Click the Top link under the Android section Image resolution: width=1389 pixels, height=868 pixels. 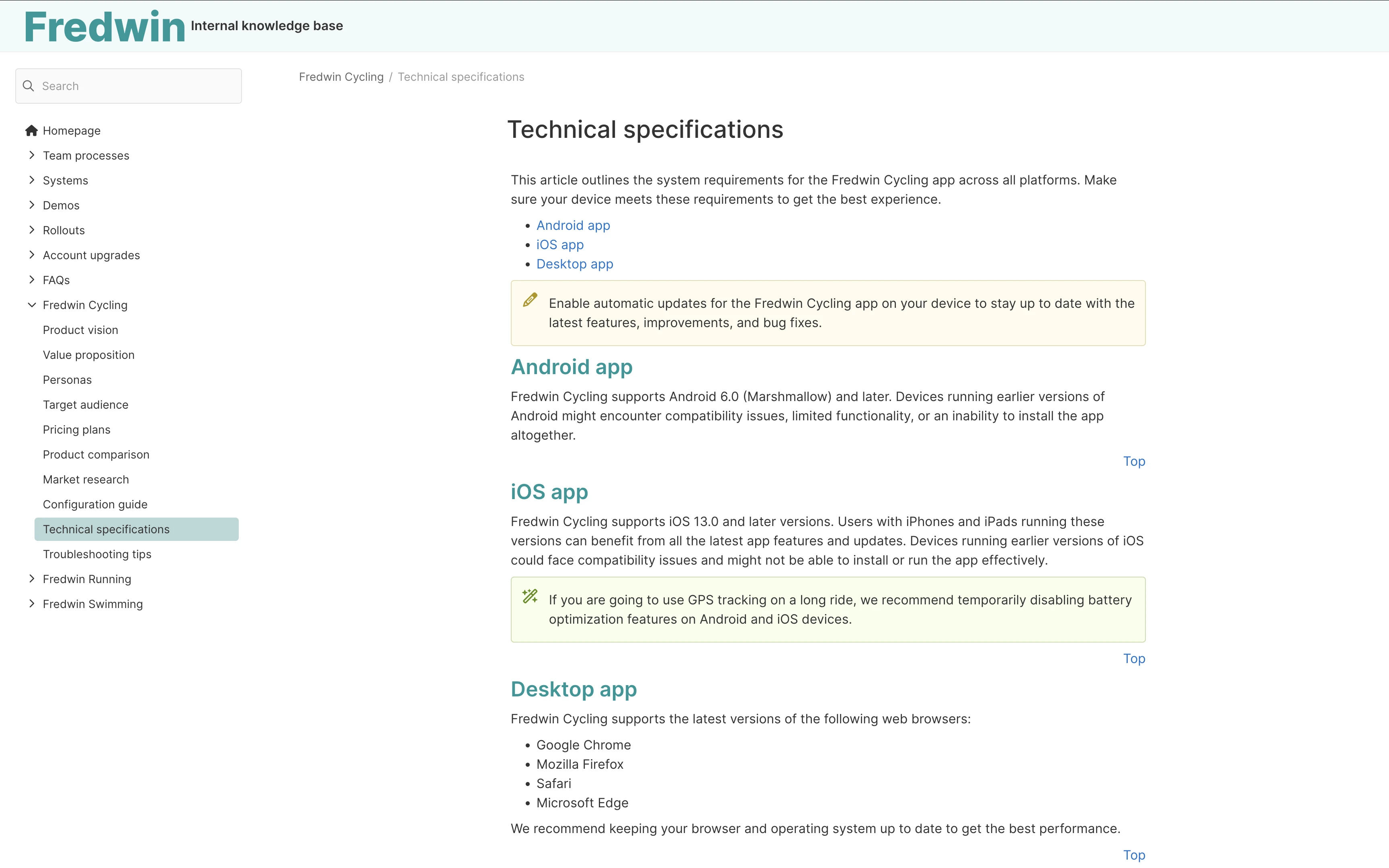[1133, 461]
